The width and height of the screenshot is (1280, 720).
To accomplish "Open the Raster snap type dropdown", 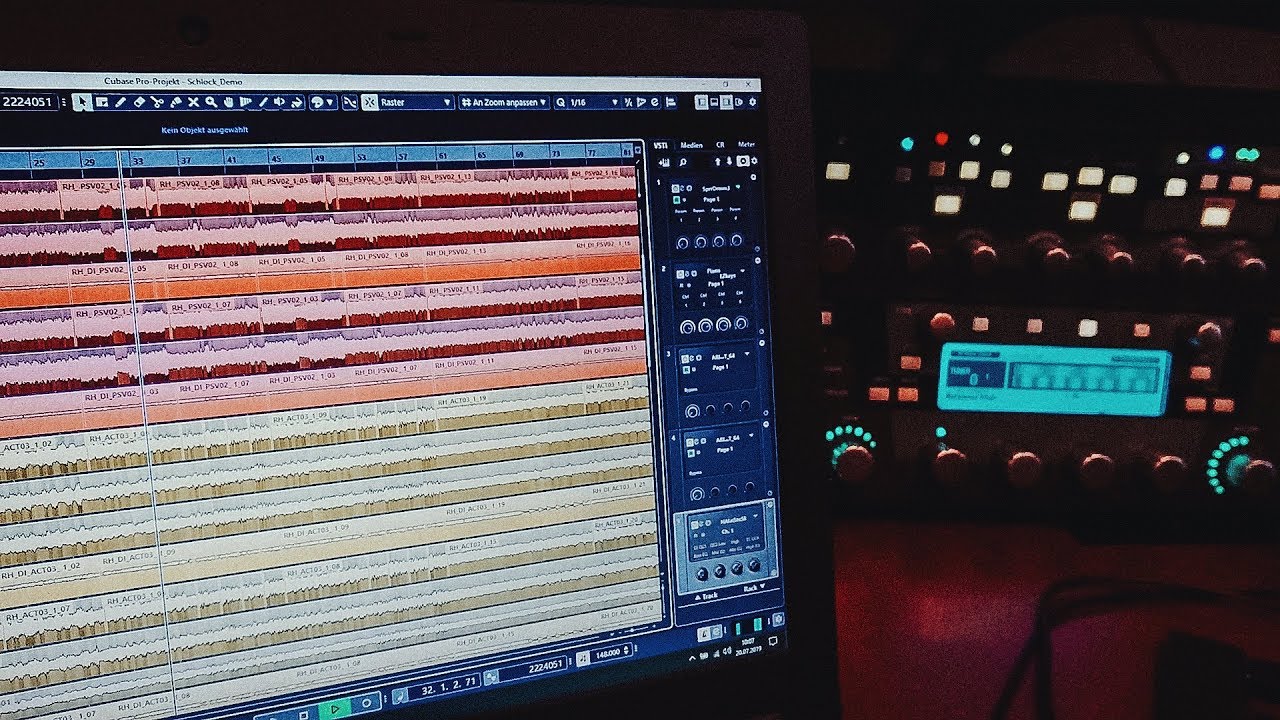I will tap(418, 102).
